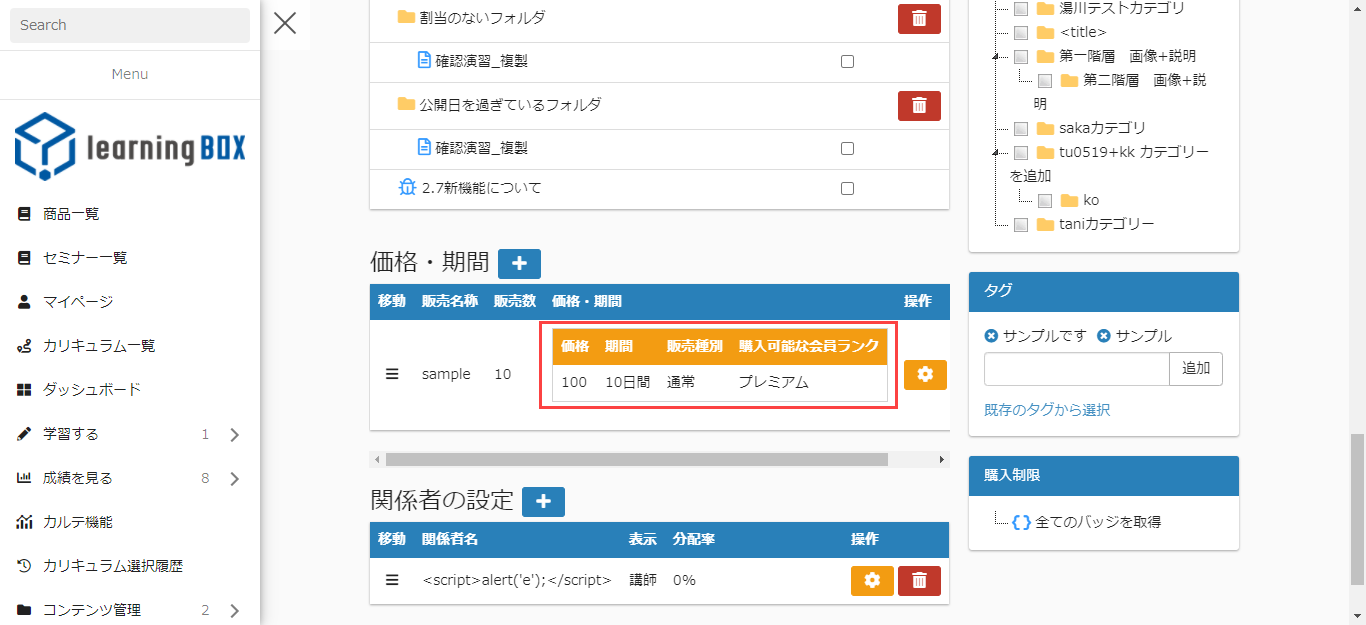Remove the サンプルです tag

(991, 336)
